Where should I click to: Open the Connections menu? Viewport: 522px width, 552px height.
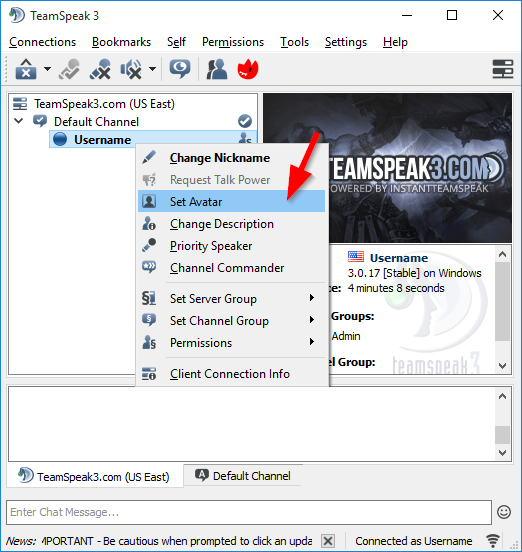tap(42, 42)
